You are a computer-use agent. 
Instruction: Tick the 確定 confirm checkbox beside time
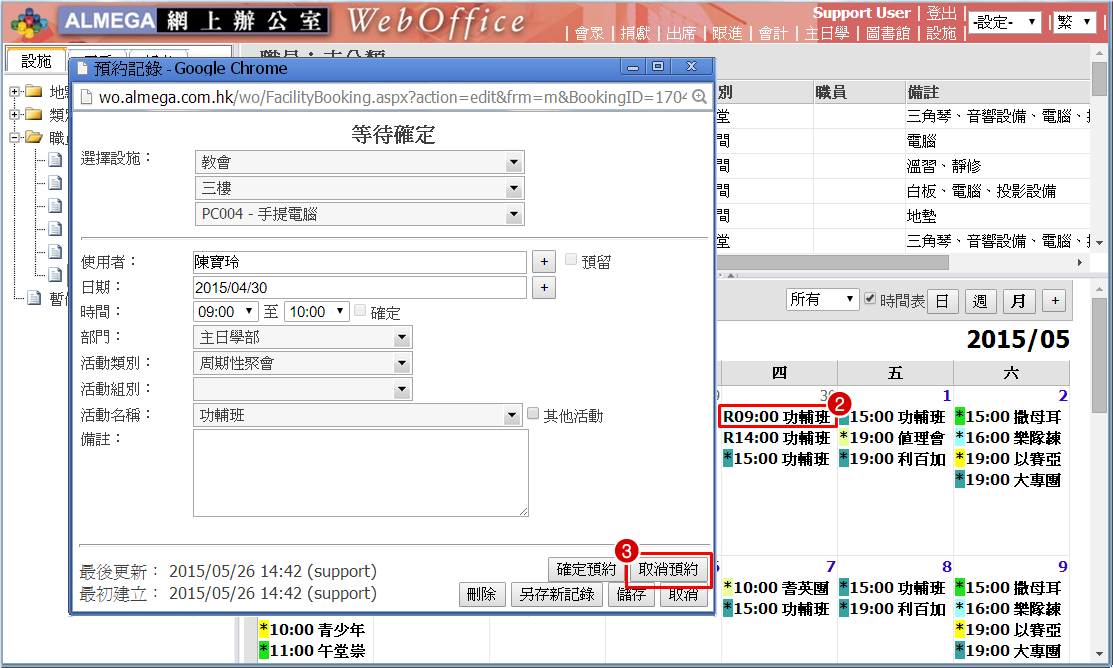[x=361, y=311]
